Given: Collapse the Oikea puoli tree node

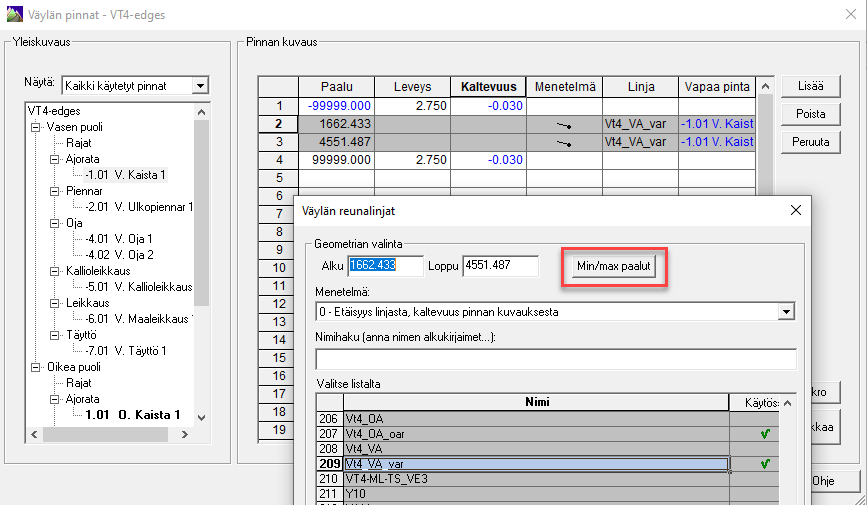Looking at the screenshot, I should pyautogui.click(x=36, y=367).
